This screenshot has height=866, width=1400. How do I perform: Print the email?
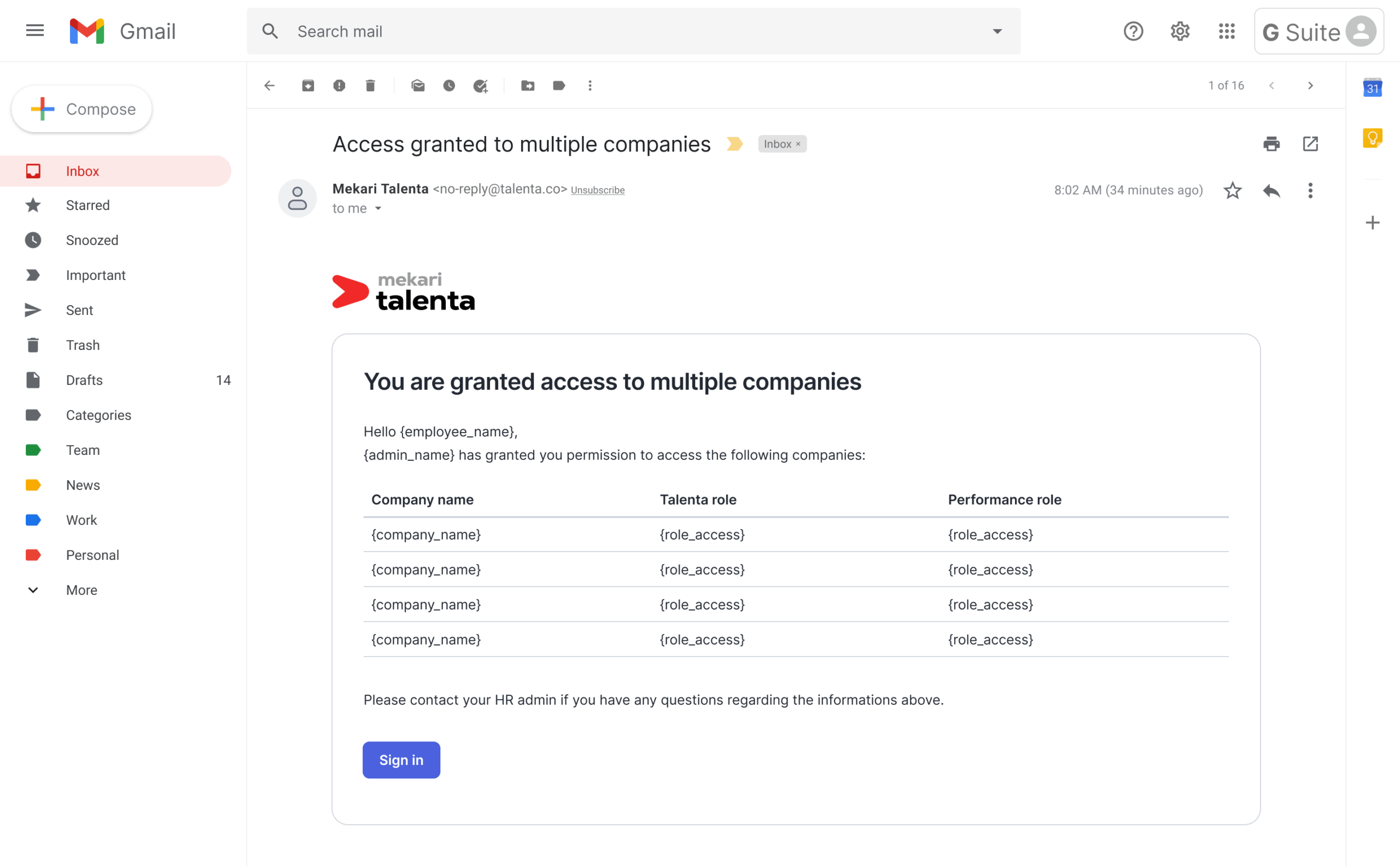pyautogui.click(x=1271, y=144)
